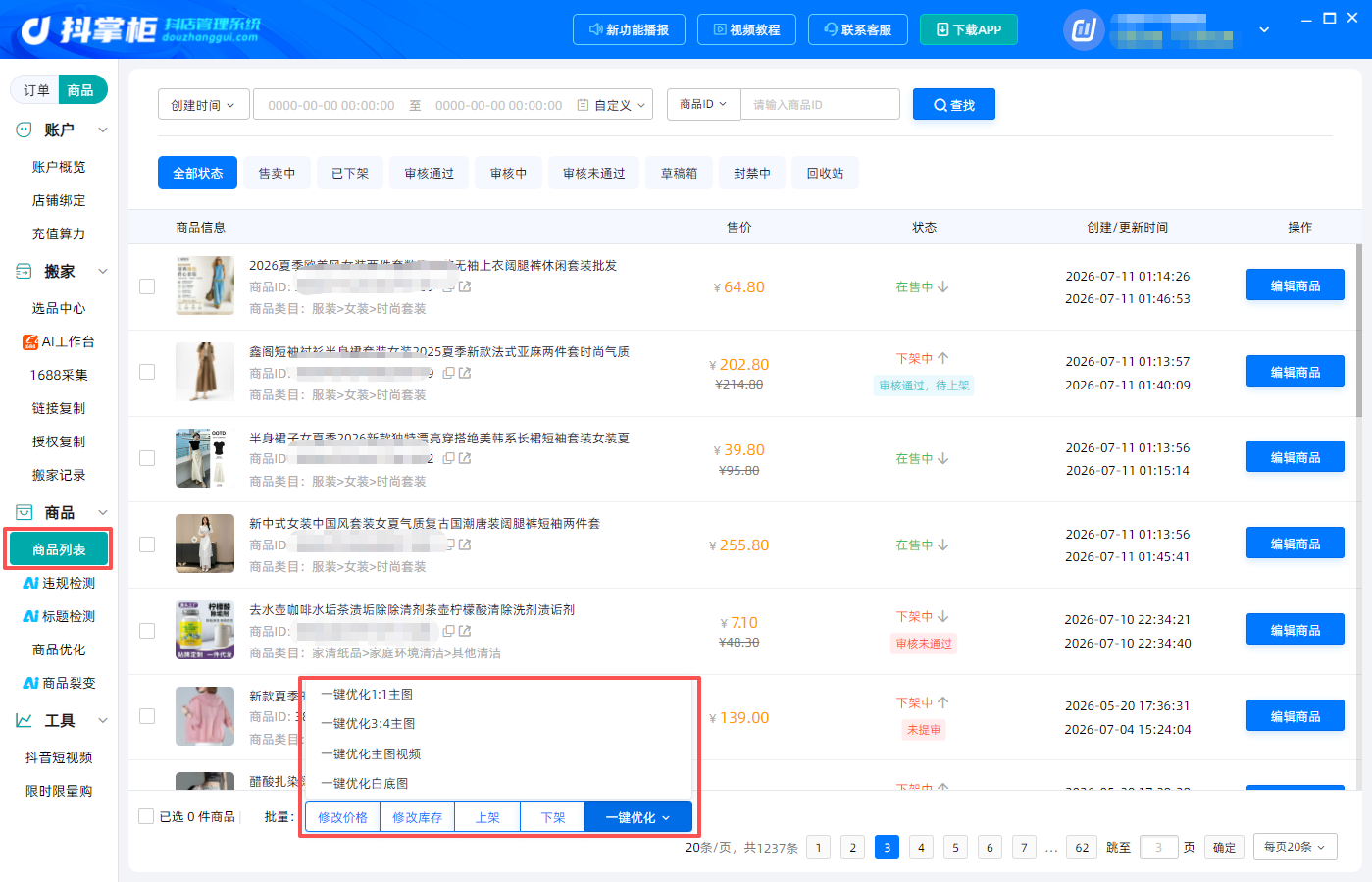This screenshot has height=882, width=1372.
Task: Collapse the 搬家 sidebar section chevron
Action: click(102, 271)
